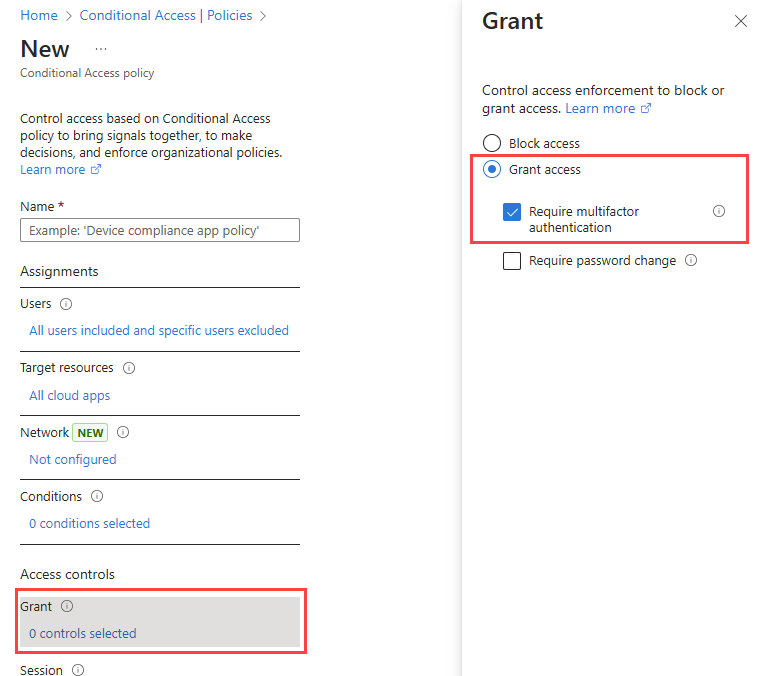This screenshot has width=774, height=676.
Task: Open Not configured network setting
Action: 73,459
